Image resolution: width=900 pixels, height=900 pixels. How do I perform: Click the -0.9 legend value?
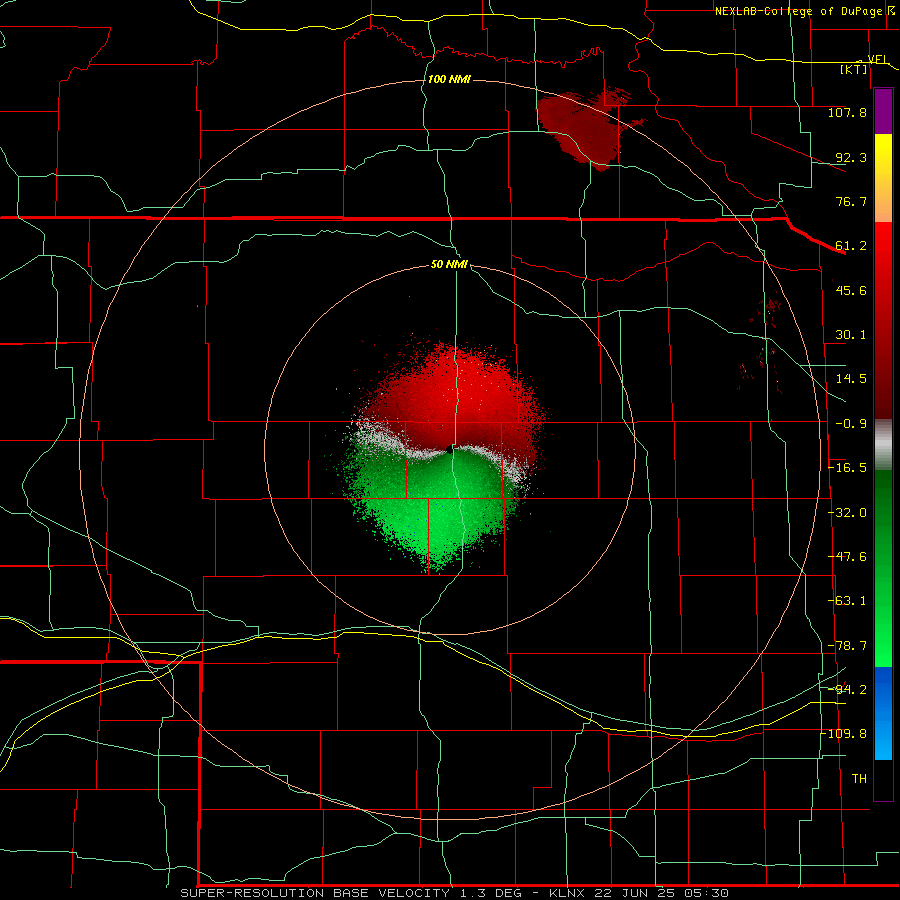[851, 424]
